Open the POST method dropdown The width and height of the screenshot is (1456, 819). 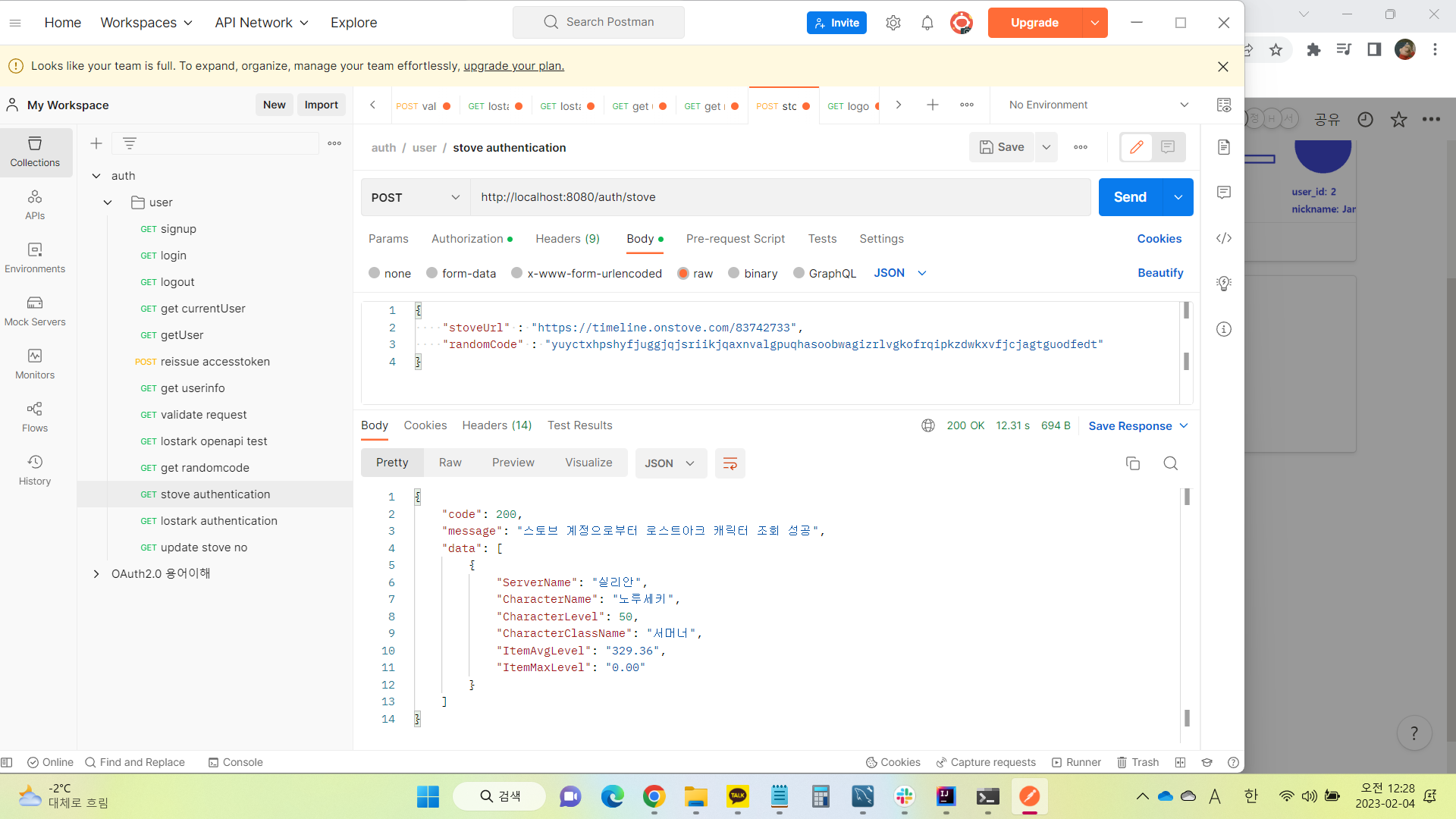click(416, 197)
